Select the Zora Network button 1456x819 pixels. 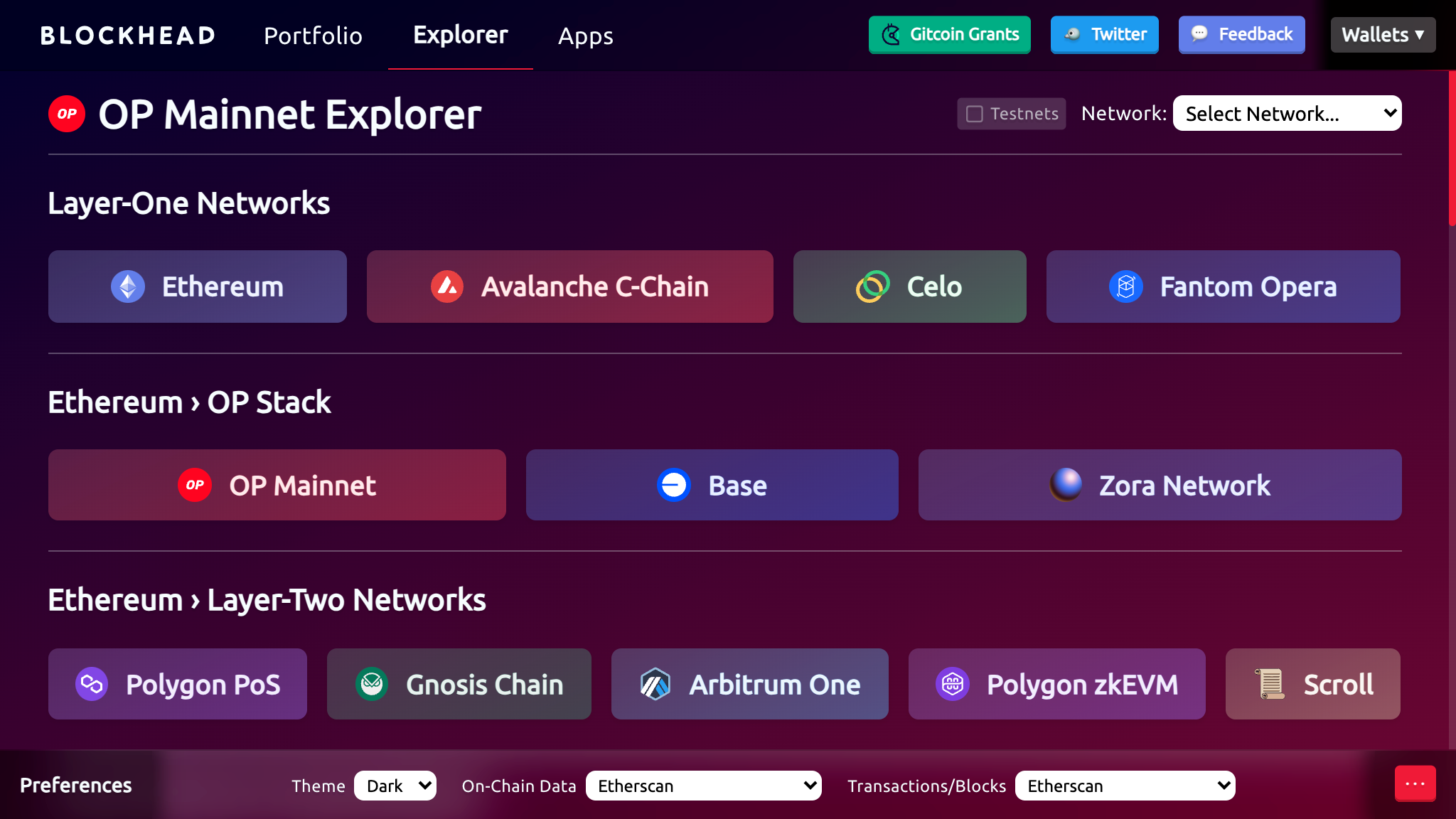click(x=1160, y=485)
